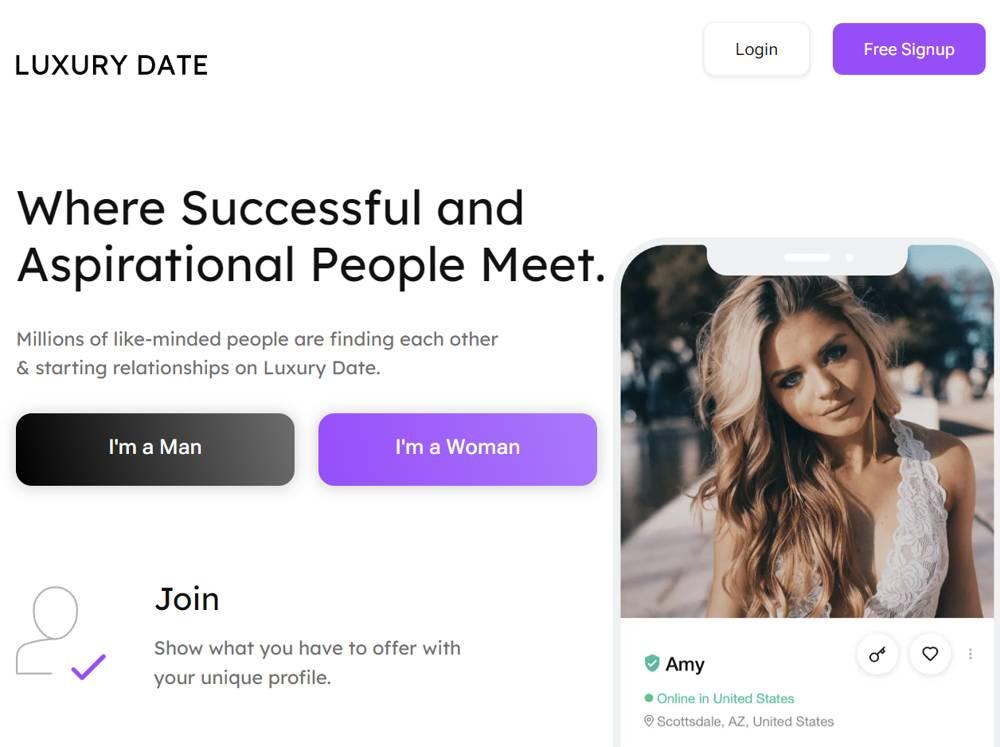Click the verified shield badge beside Amy
The height and width of the screenshot is (747, 1000).
tap(652, 663)
